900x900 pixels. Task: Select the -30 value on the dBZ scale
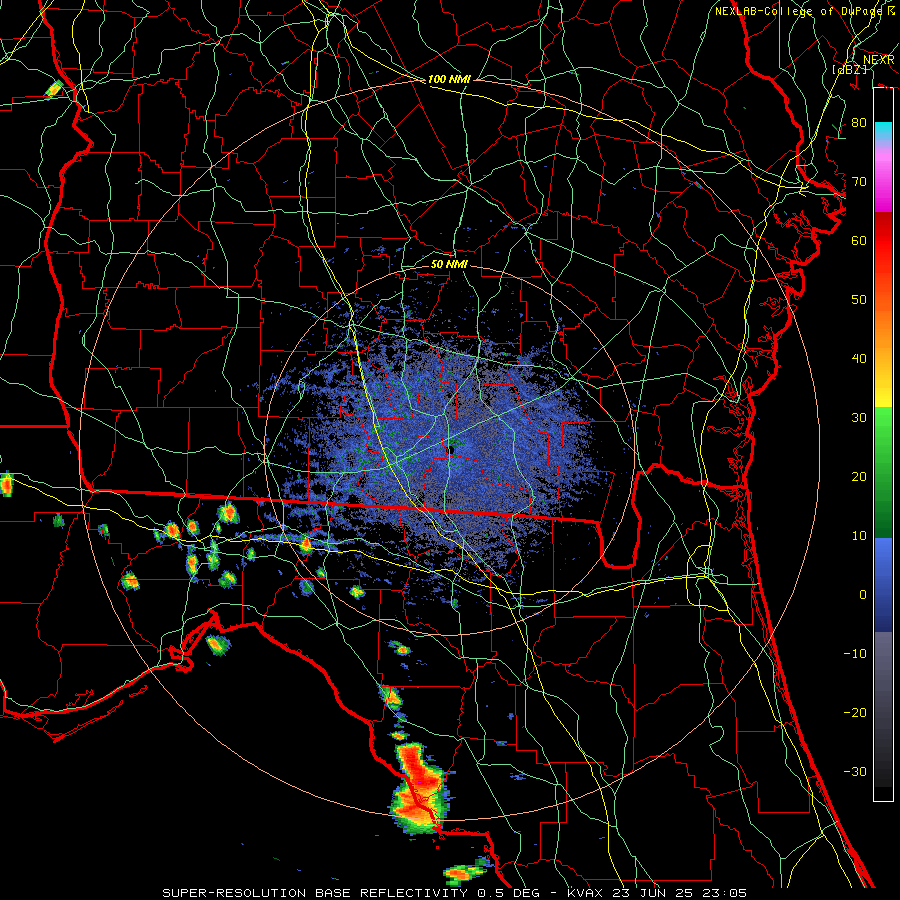point(855,771)
